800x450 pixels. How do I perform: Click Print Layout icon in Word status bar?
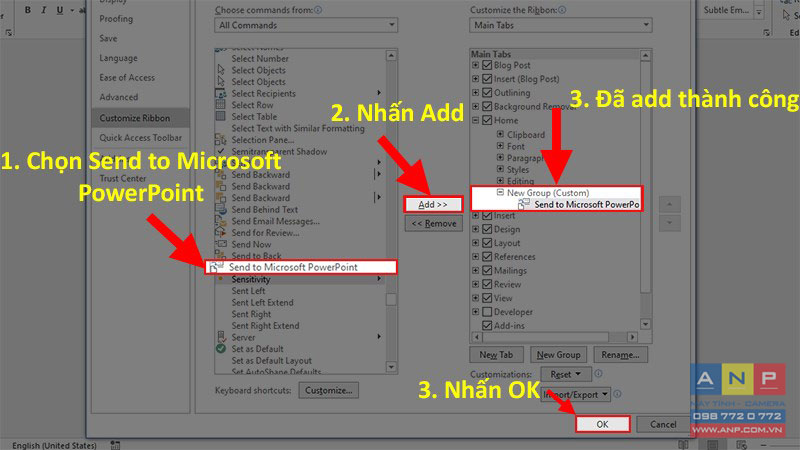[x=713, y=445]
